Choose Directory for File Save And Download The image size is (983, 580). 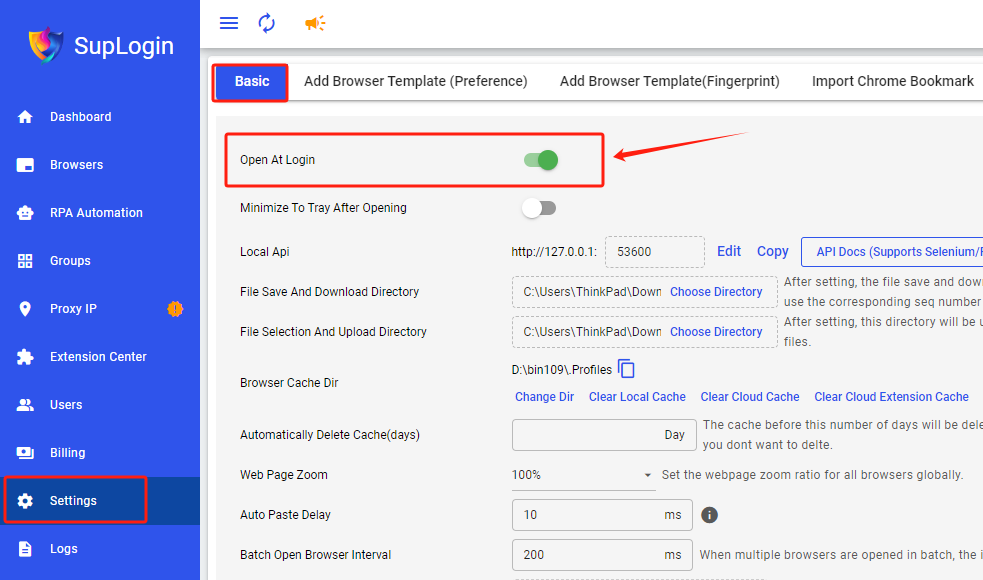tap(716, 292)
